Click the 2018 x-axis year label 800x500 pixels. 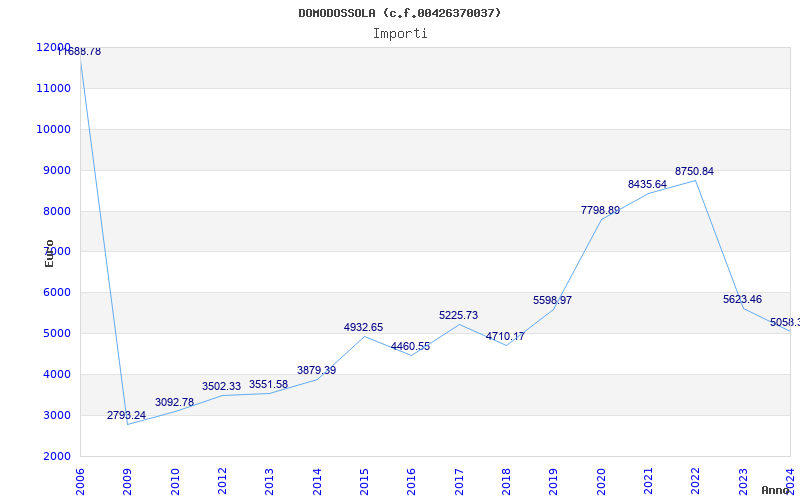pyautogui.click(x=506, y=482)
